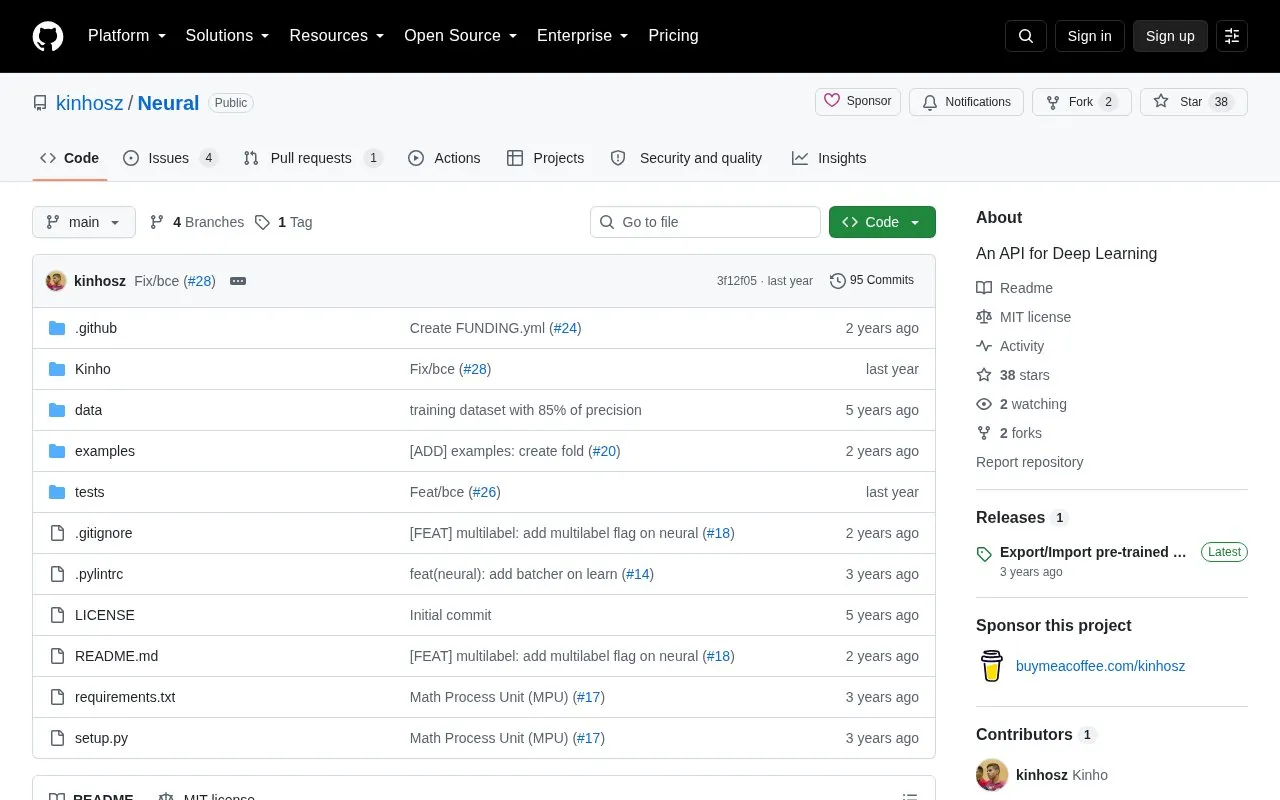Open the search magnifier icon
Screen dimensions: 1280x800
click(1026, 36)
